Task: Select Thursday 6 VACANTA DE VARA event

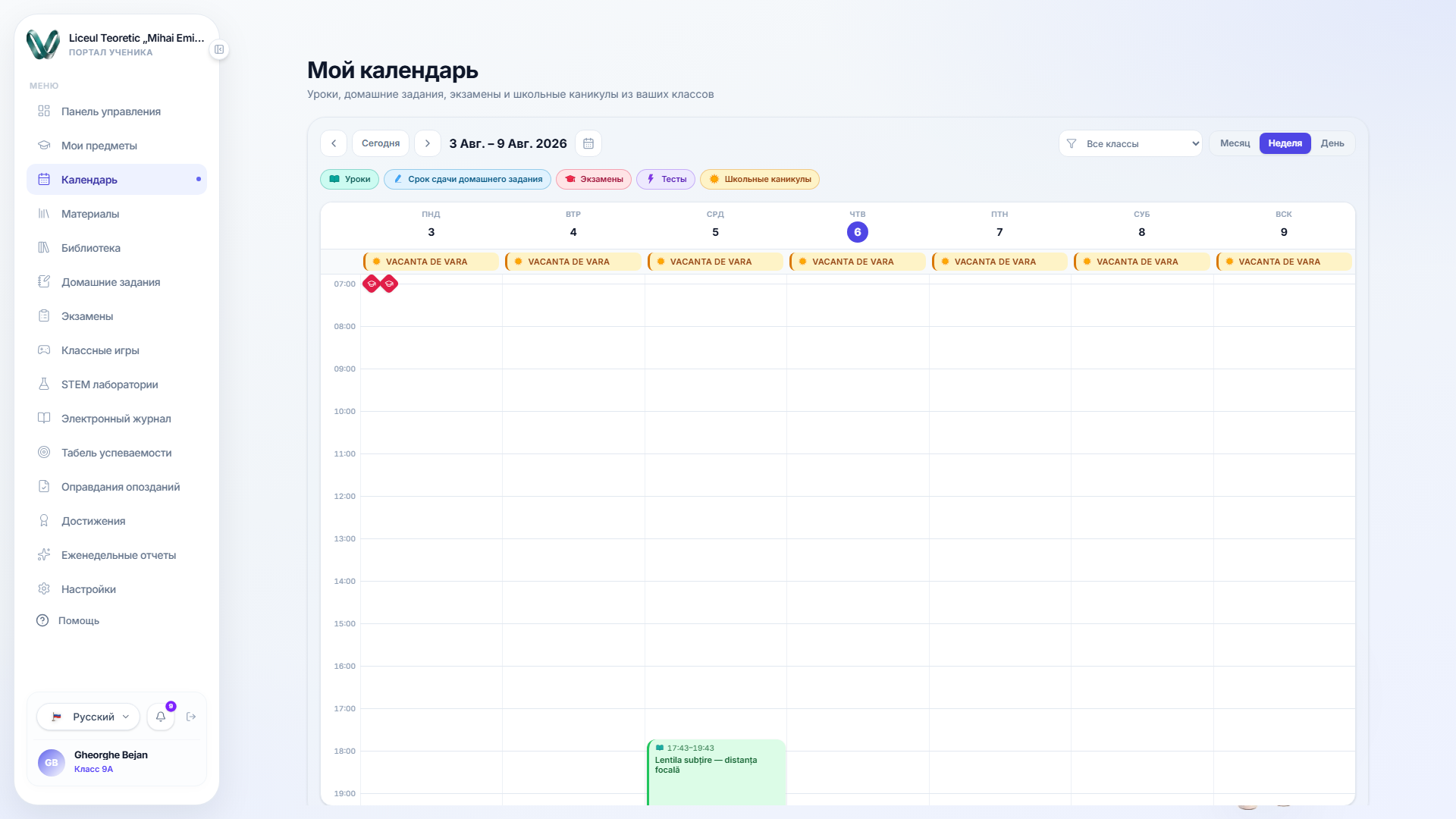Action: click(x=857, y=262)
